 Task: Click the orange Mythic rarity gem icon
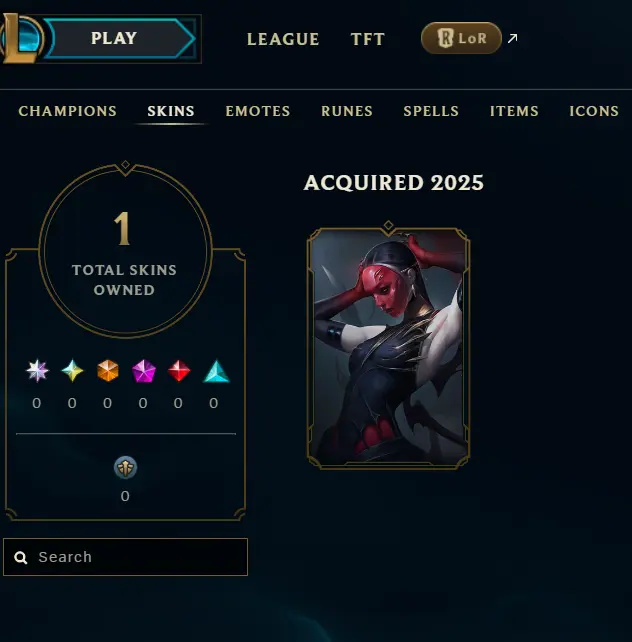tap(108, 371)
